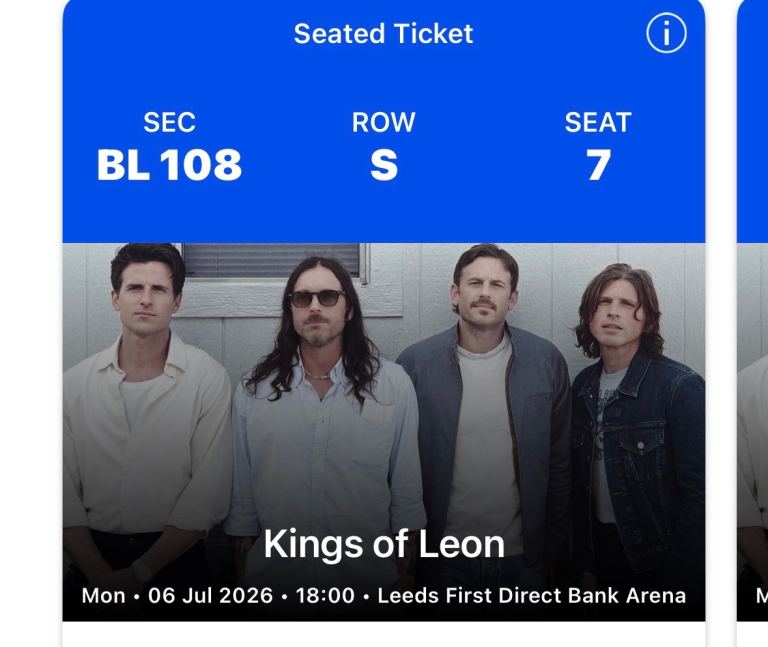Screen dimensions: 768x647
Task: Tap the 18:00 start time
Action: pos(326,596)
